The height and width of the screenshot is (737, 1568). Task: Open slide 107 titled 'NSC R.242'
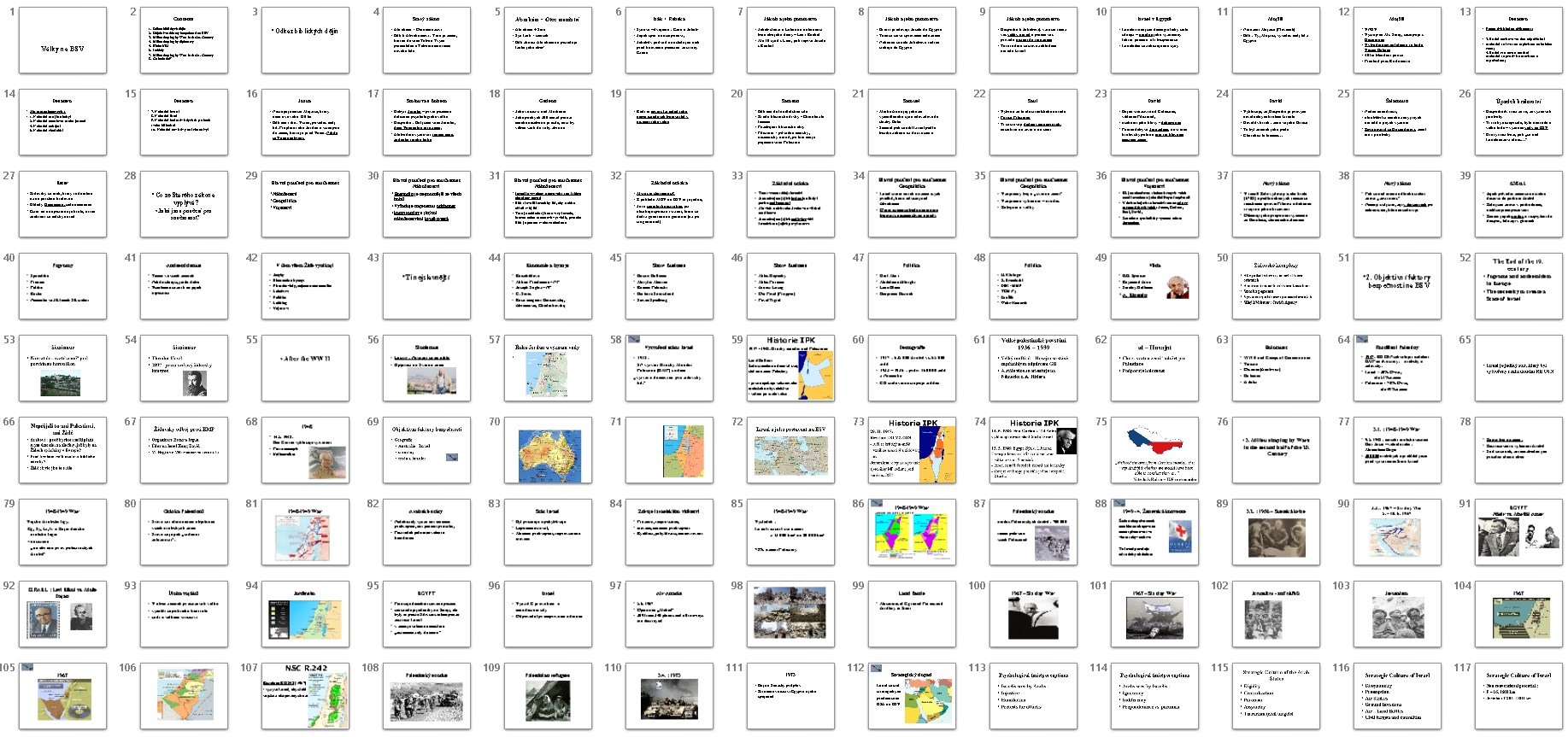tap(305, 696)
